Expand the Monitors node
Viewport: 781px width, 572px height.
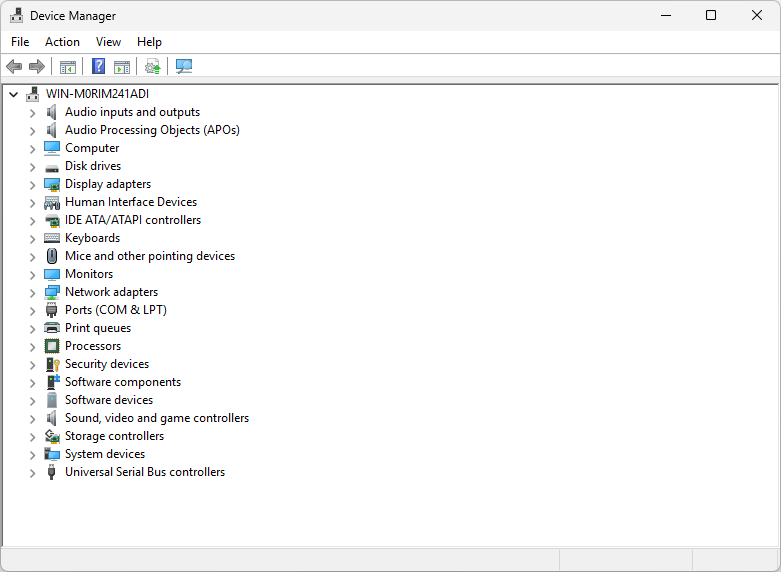click(32, 275)
